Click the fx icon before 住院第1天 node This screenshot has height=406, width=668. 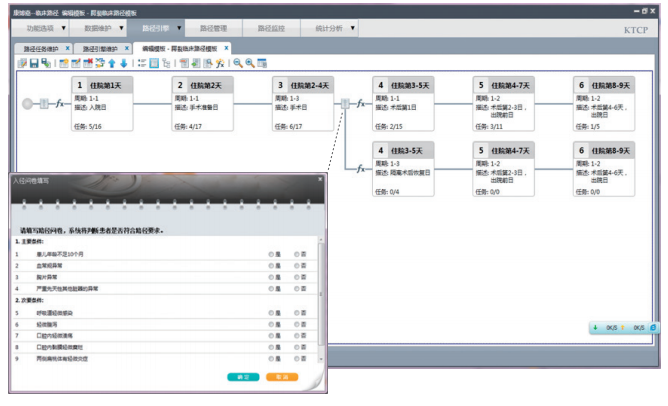click(x=59, y=103)
